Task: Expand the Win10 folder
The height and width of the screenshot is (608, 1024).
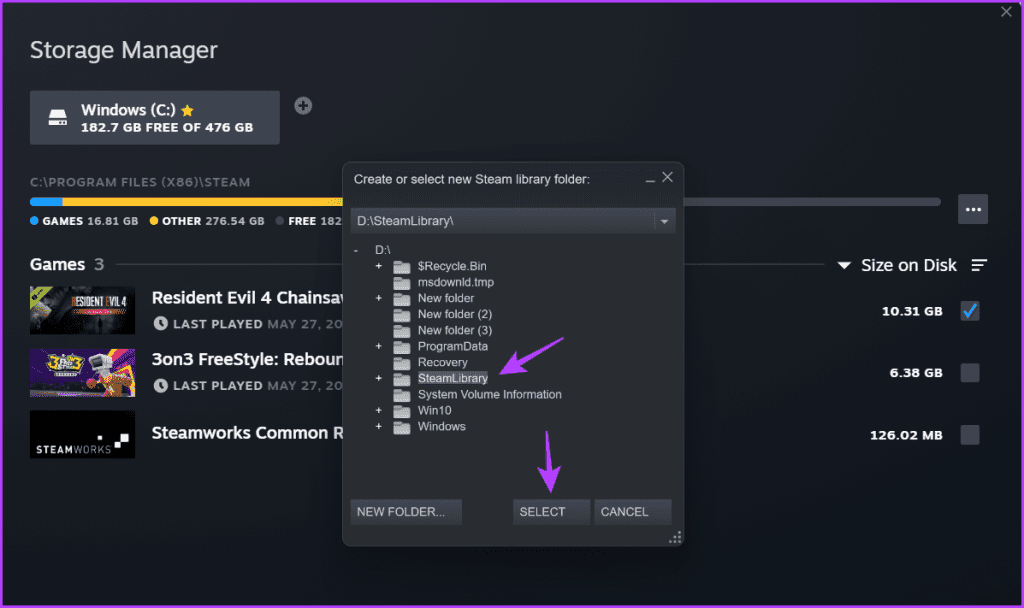Action: (379, 410)
